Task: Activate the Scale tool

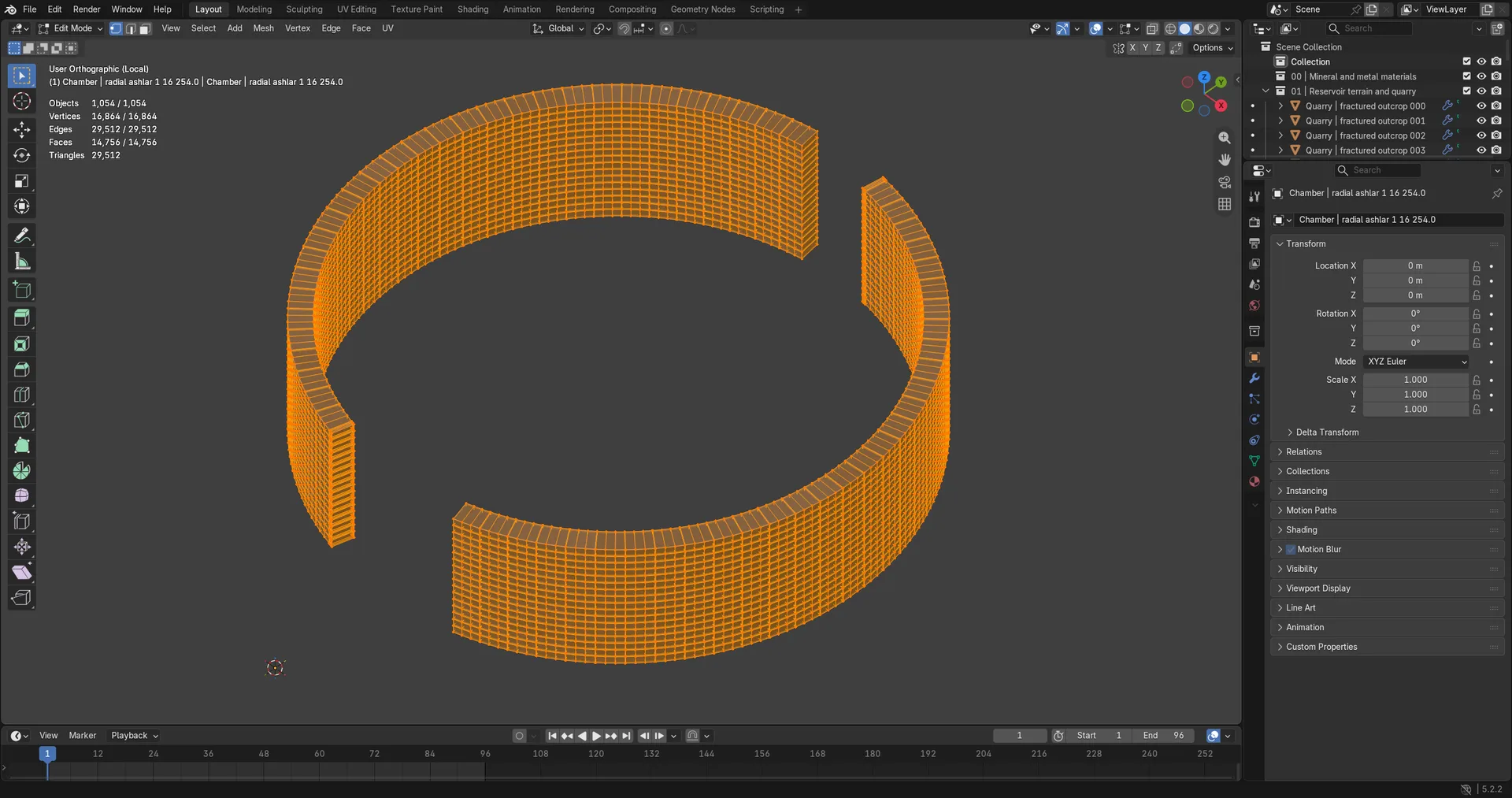Action: [x=22, y=181]
